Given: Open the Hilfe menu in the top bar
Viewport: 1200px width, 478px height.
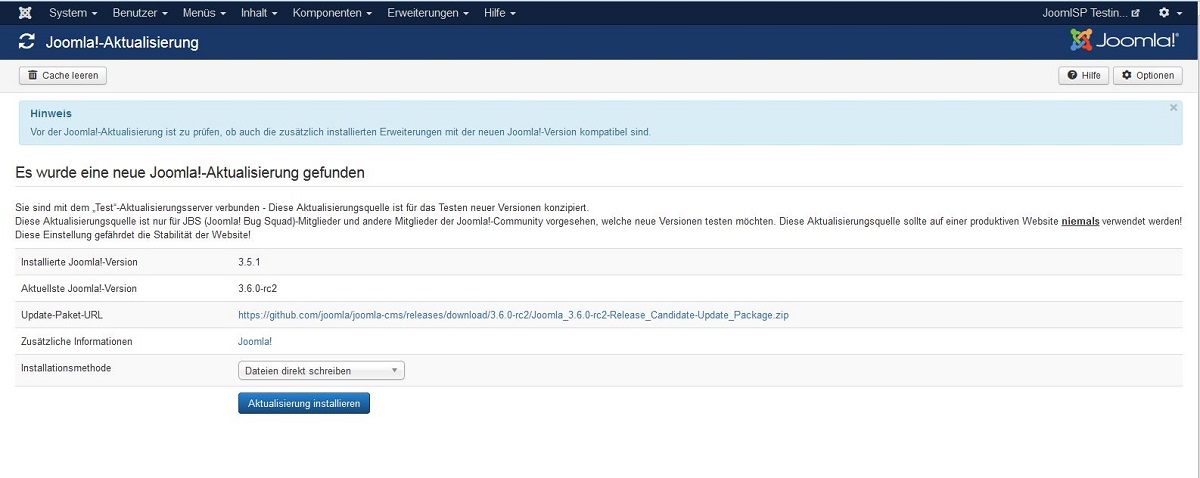Looking at the screenshot, I should click(500, 13).
